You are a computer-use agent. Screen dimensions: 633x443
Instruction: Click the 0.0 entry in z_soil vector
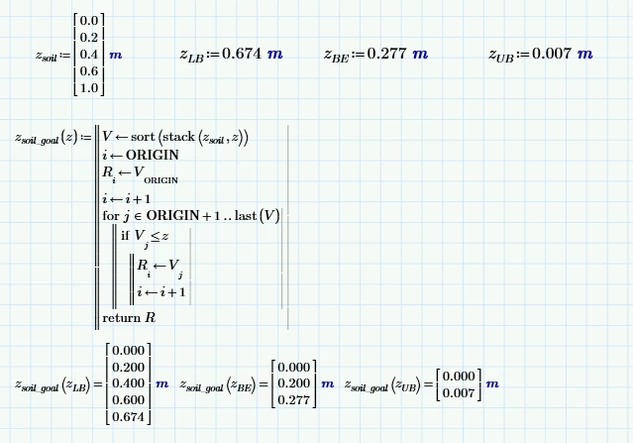click(89, 20)
